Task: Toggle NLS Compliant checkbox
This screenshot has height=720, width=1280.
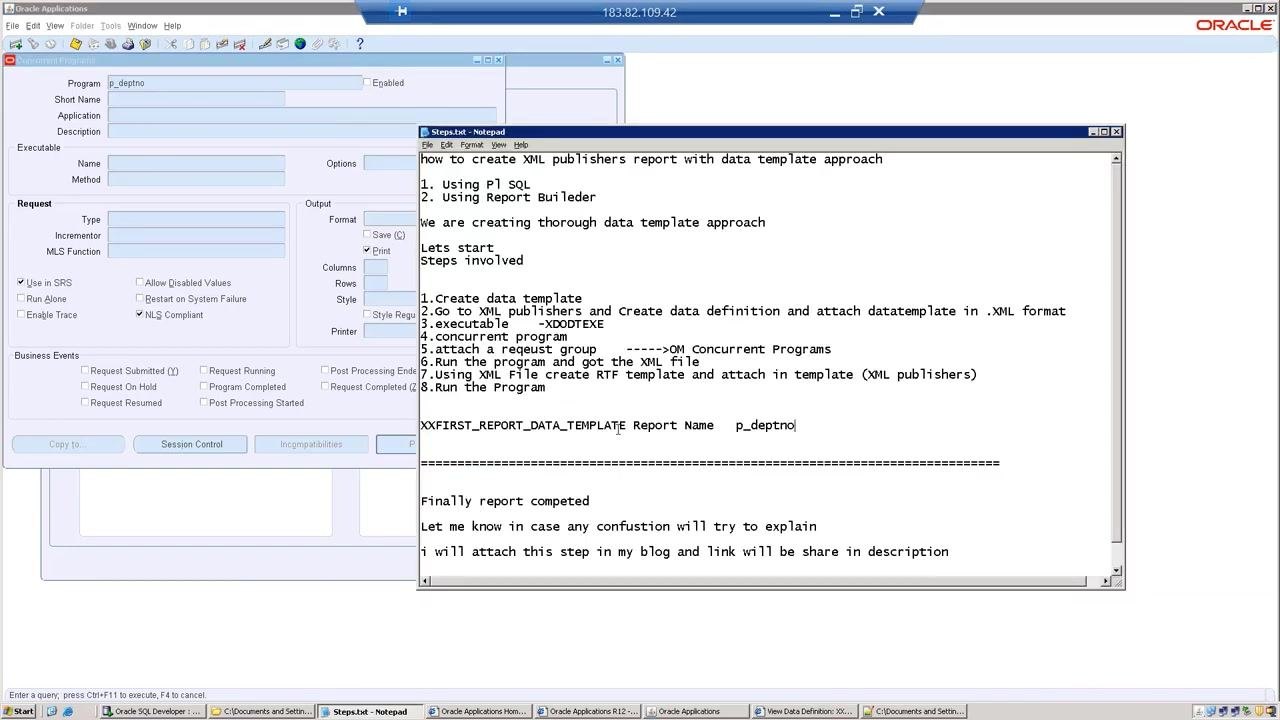Action: point(139,315)
